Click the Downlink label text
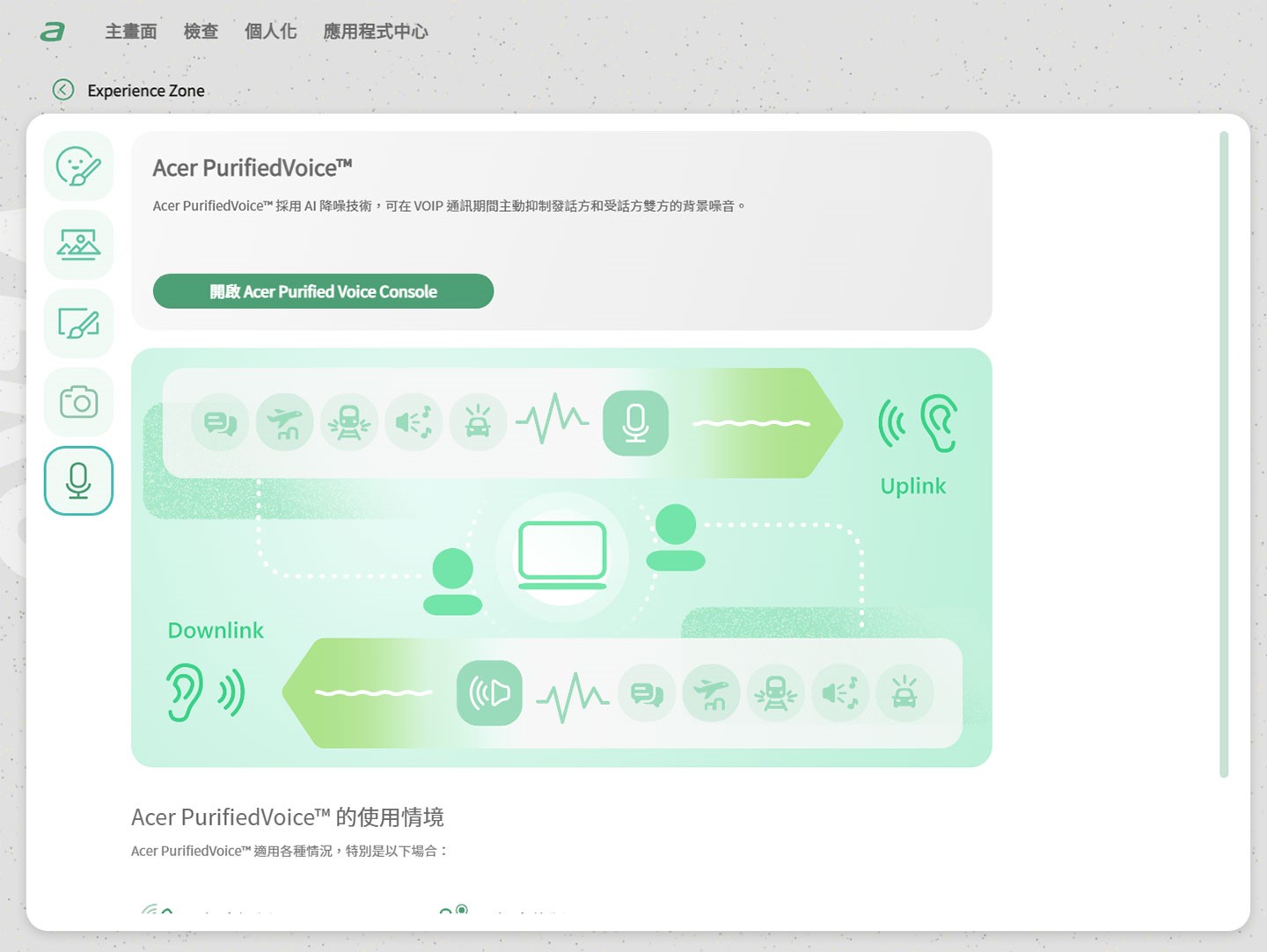 216,631
